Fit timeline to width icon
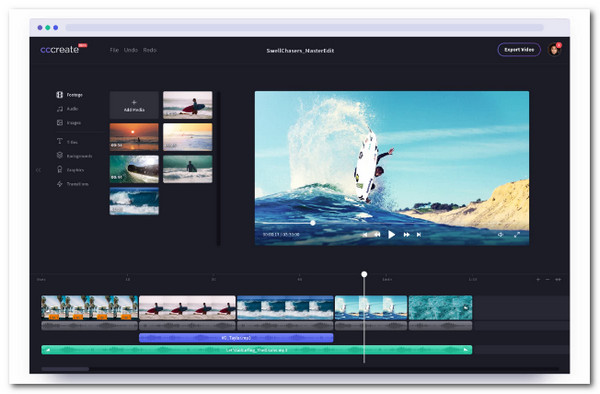This screenshot has height=394, width=600. pyautogui.click(x=558, y=280)
